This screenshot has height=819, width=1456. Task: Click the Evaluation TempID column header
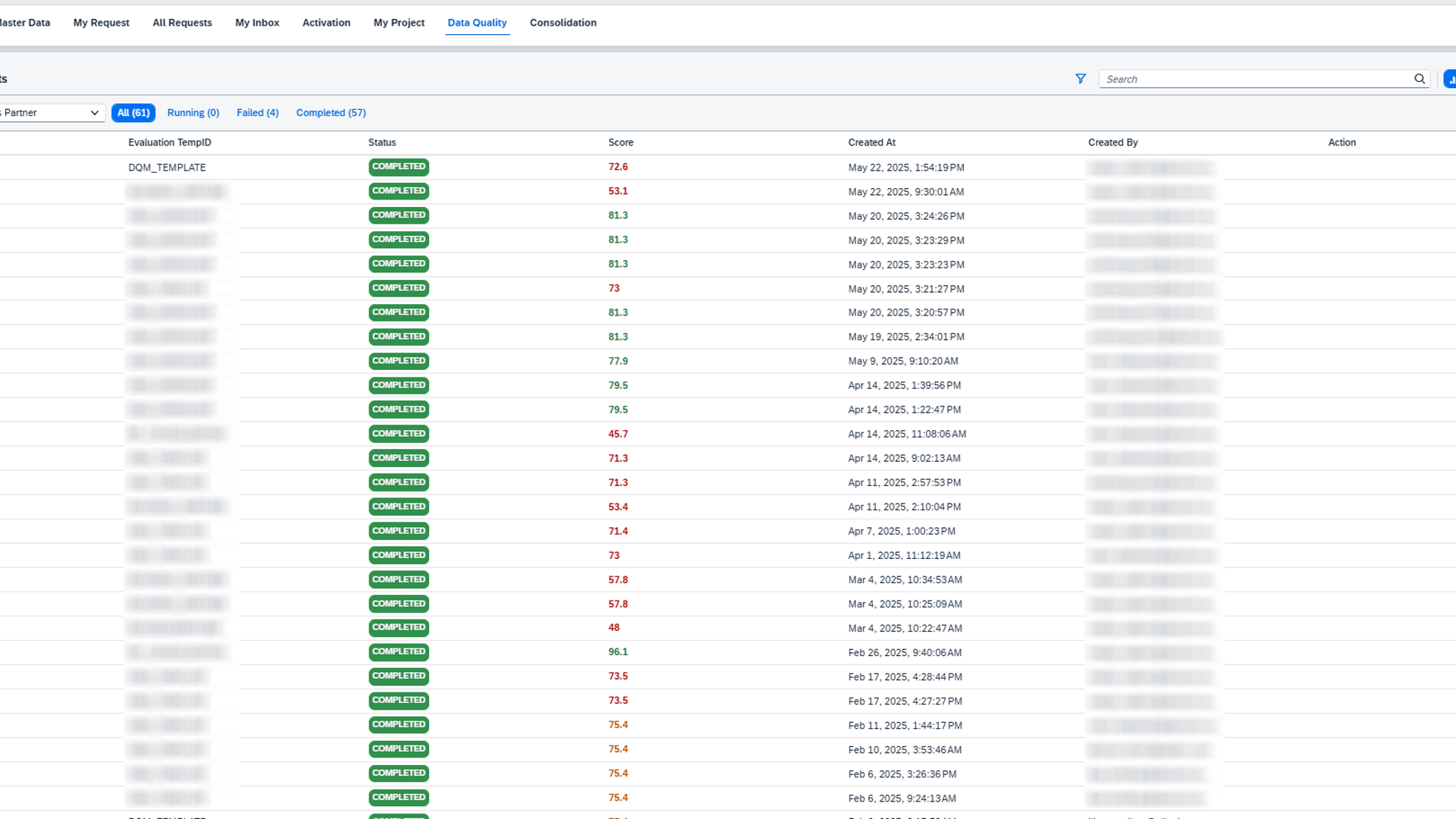170,143
